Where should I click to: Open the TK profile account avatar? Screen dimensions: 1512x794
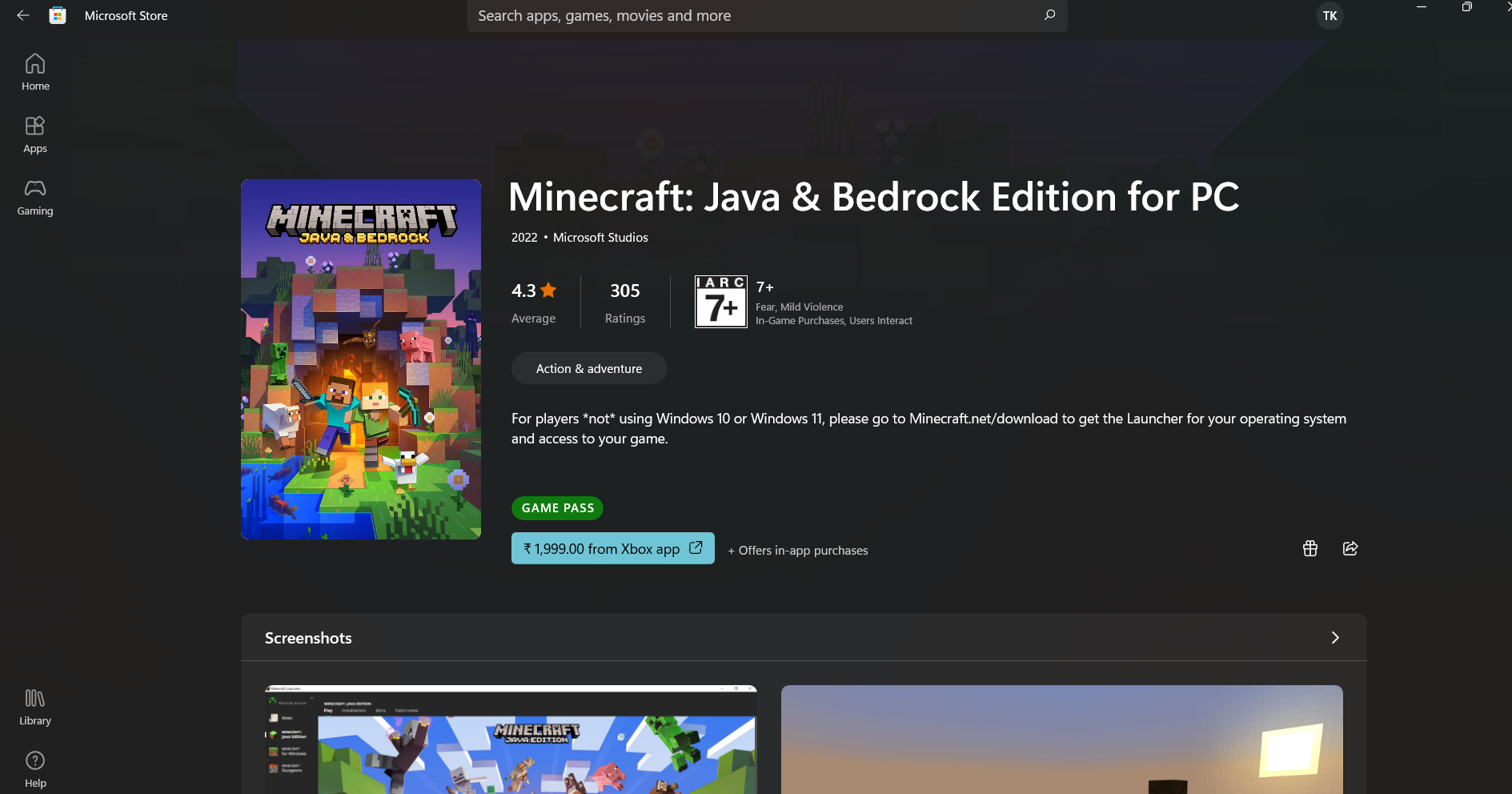[1330, 15]
